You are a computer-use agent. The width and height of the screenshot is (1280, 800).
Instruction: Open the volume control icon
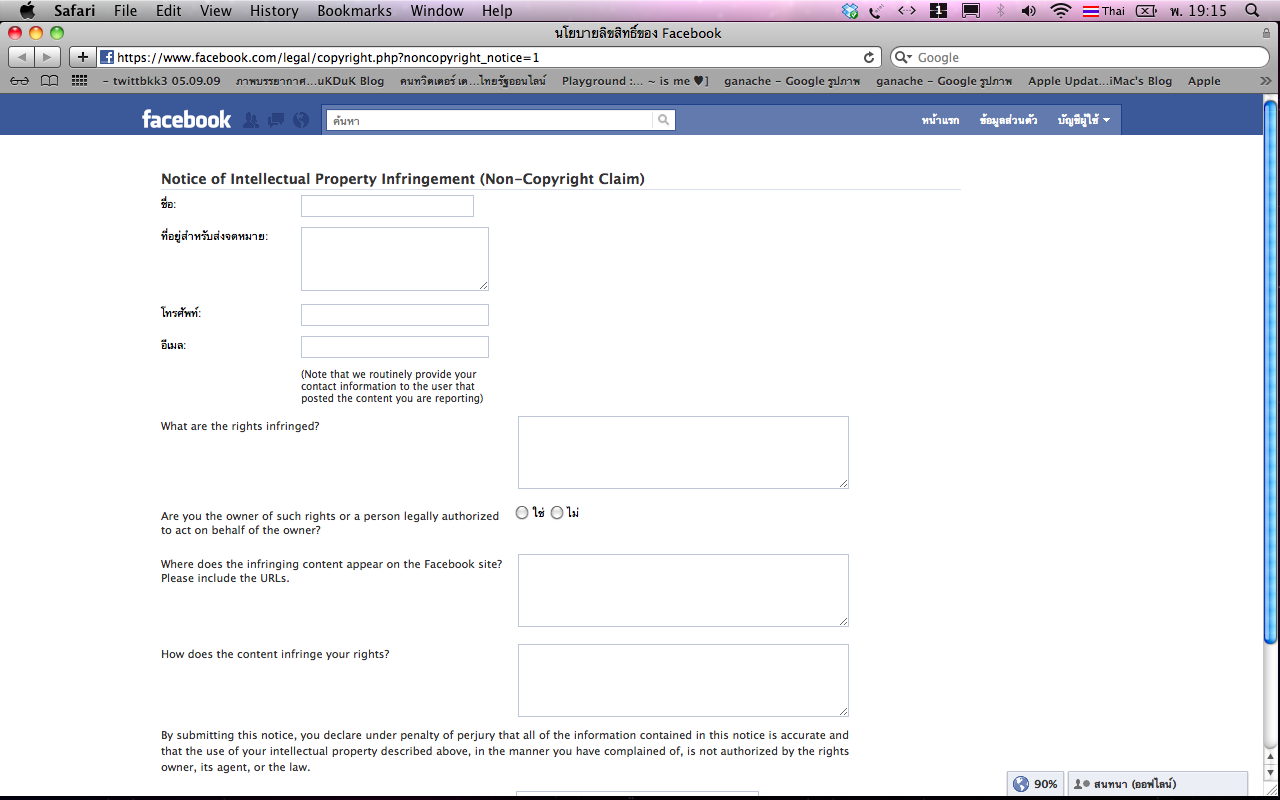pos(1029,11)
